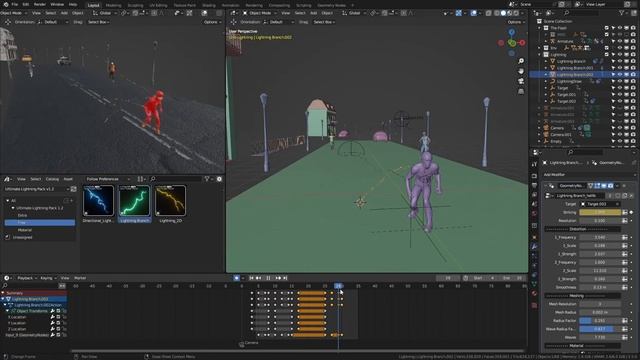
Task: Toggle selectability arrow for Empty object
Action: coord(613,141)
